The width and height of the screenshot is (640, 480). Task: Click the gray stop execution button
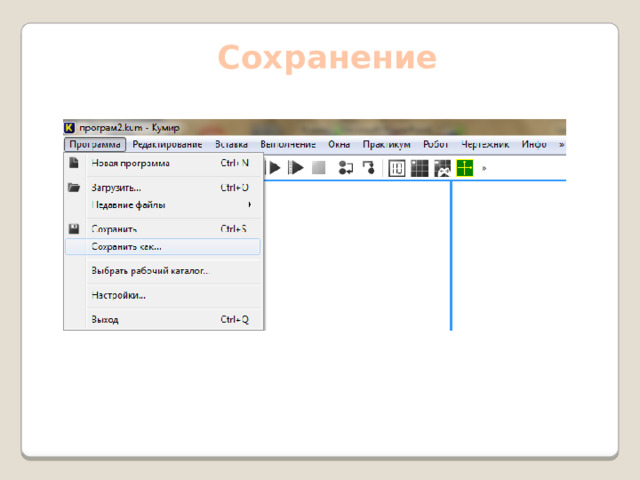pos(318,168)
